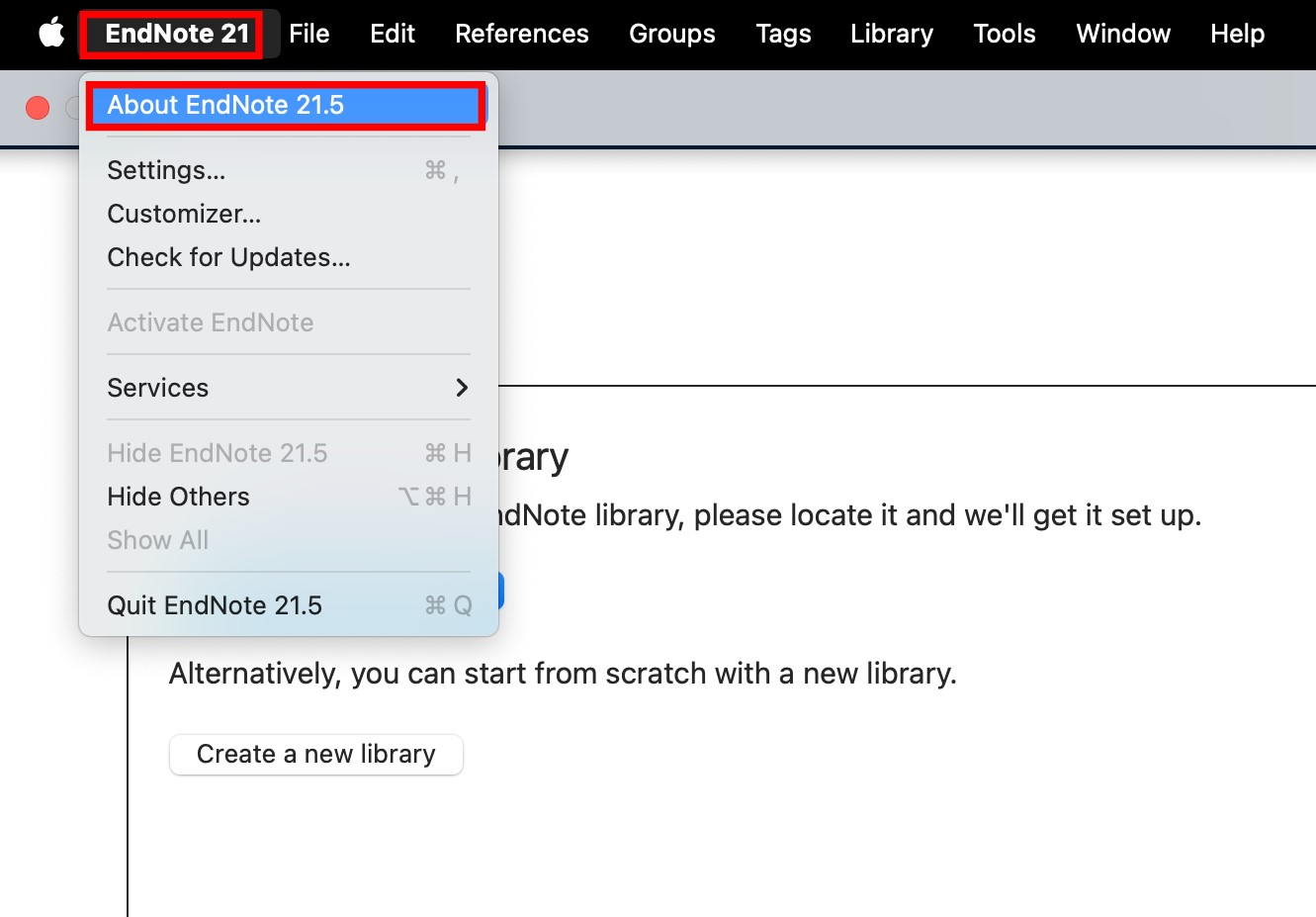Click the red close window button
The image size is (1316, 917).
click(x=38, y=107)
